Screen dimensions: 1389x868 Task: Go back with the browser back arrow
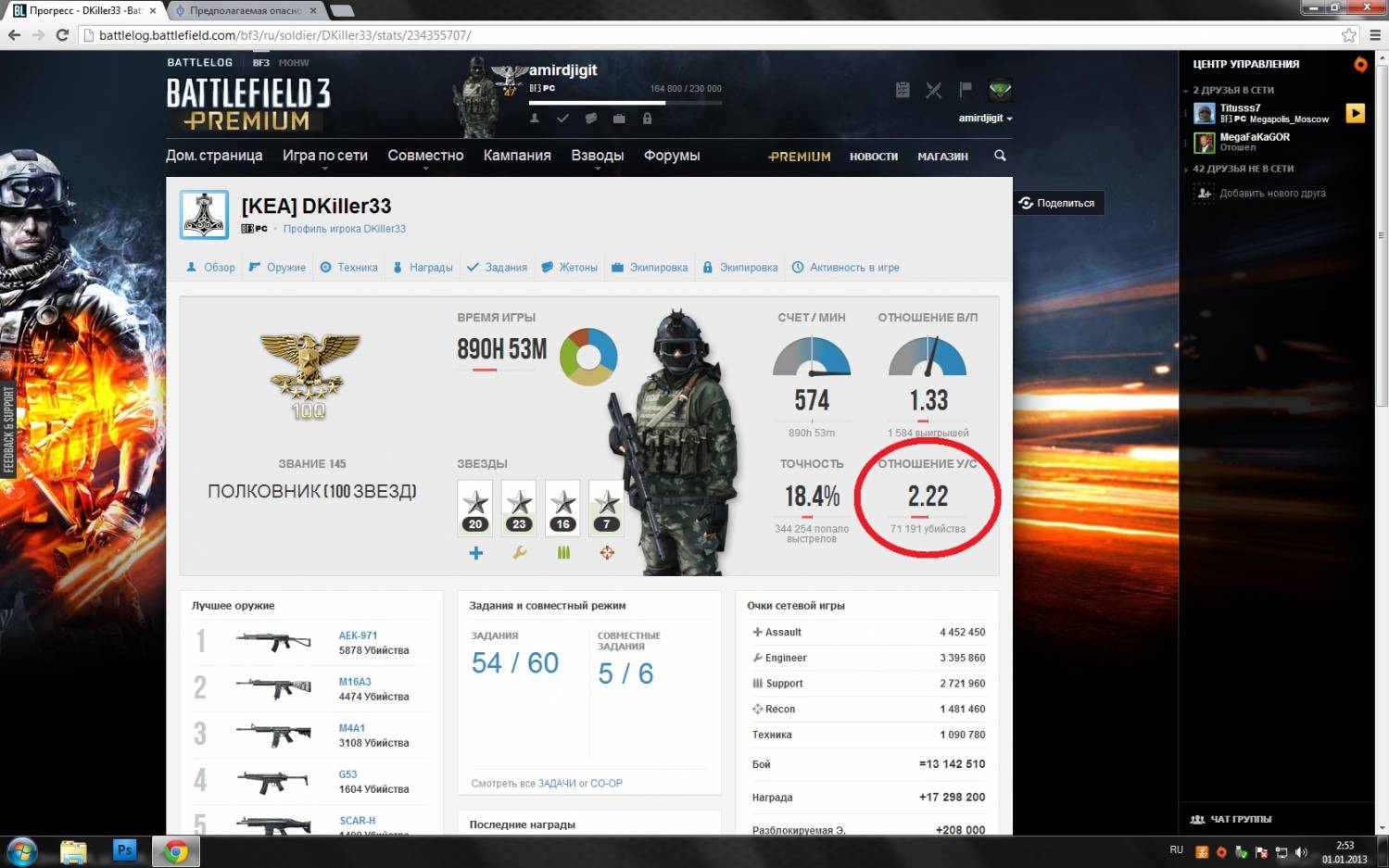point(14,35)
